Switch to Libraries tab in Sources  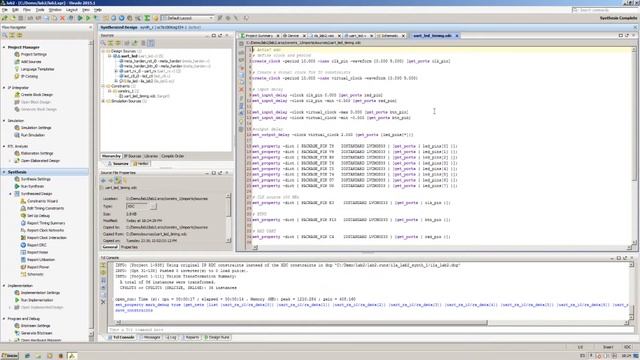click(x=151, y=156)
